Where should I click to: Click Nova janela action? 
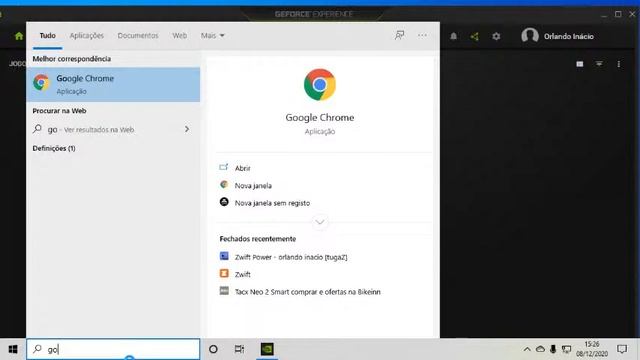tap(253, 186)
